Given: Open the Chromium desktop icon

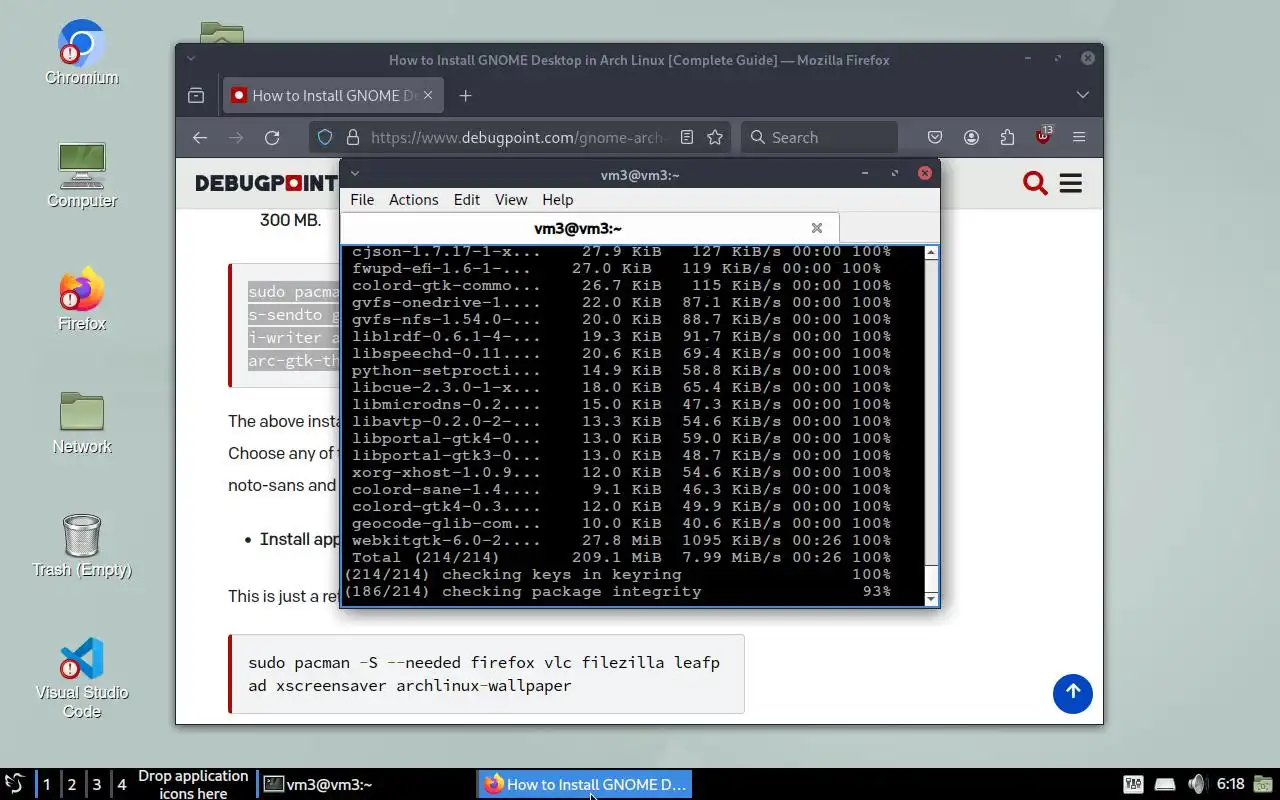Looking at the screenshot, I should click(x=81, y=52).
